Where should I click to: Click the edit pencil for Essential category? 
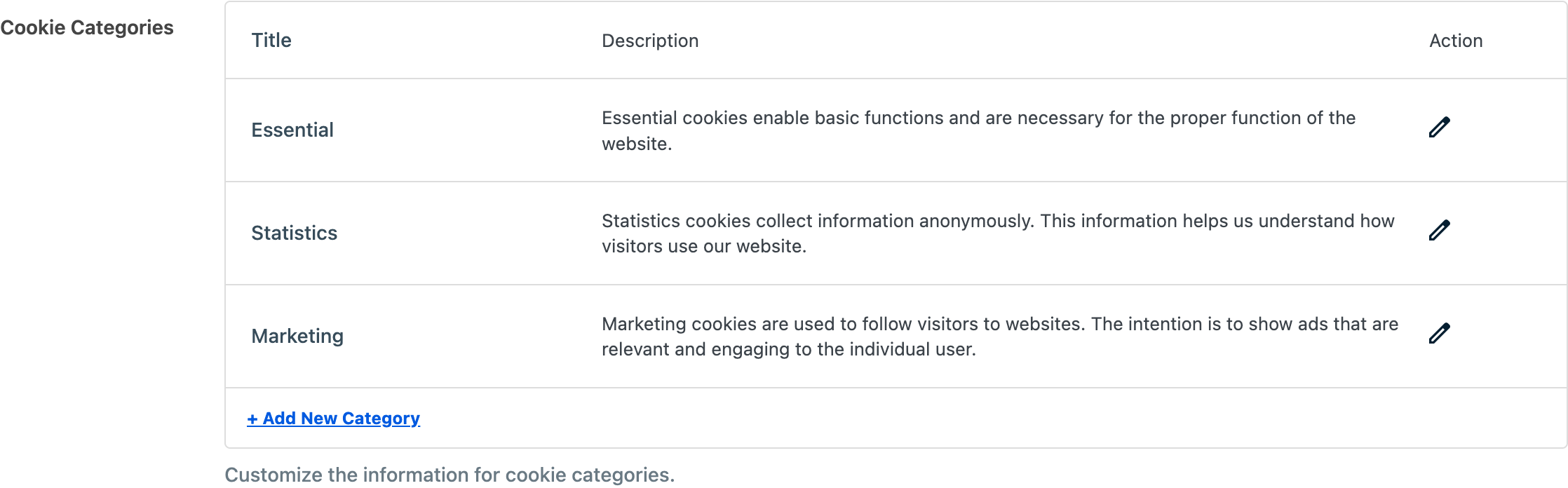point(1438,127)
